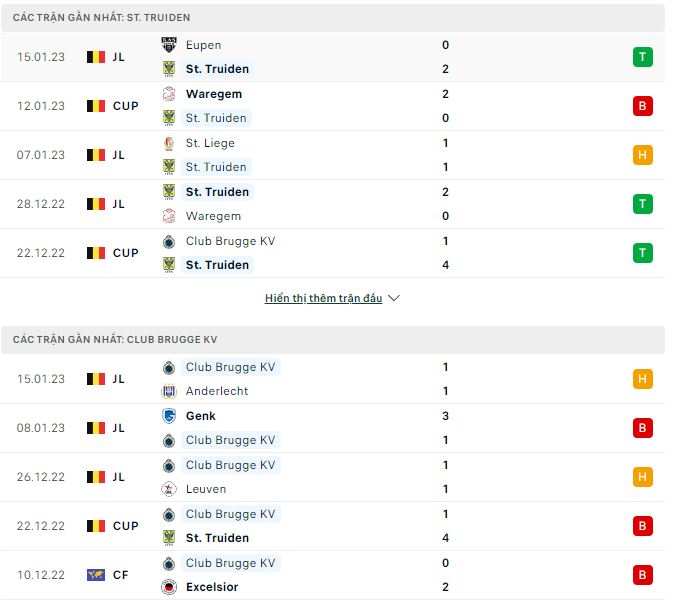This screenshot has height=601, width=674.
Task: Click the CUP label on 22.12.22 Club Brugge row
Action: click(x=126, y=526)
